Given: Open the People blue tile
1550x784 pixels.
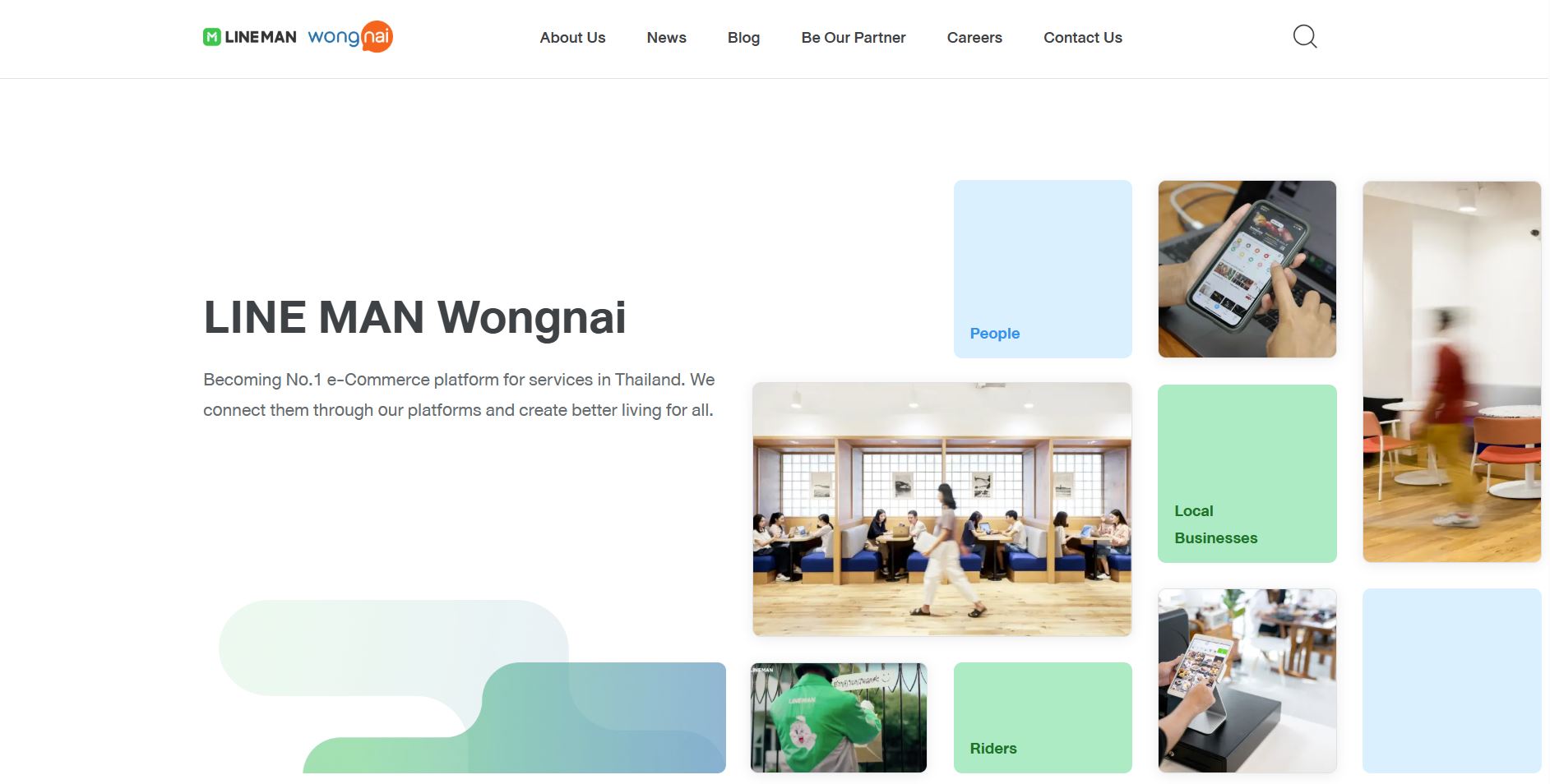Looking at the screenshot, I should (x=1043, y=269).
